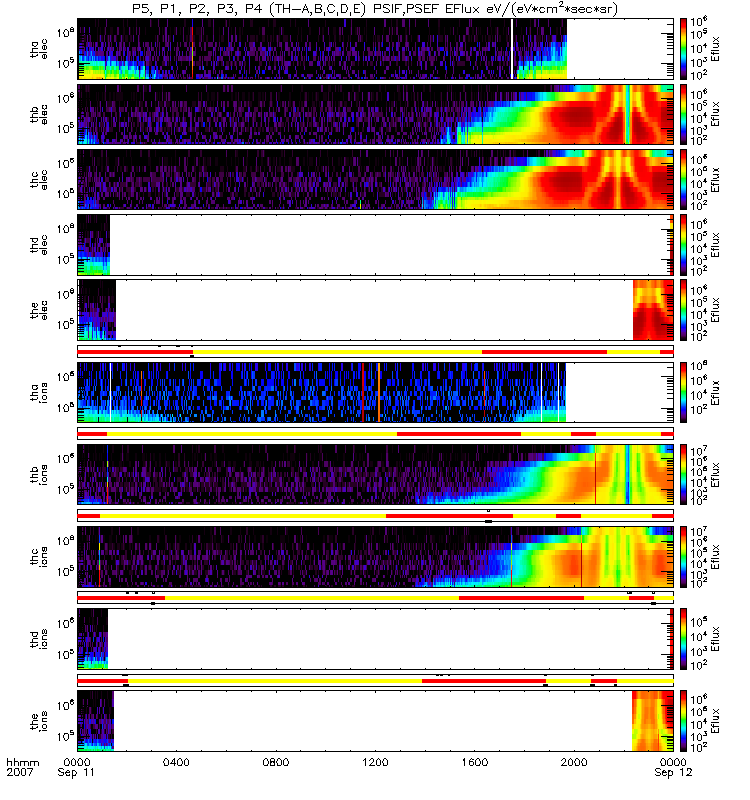Image resolution: width=750 pixels, height=800 pixels.
Task: Click the "2007" year label
Action: 19,772
